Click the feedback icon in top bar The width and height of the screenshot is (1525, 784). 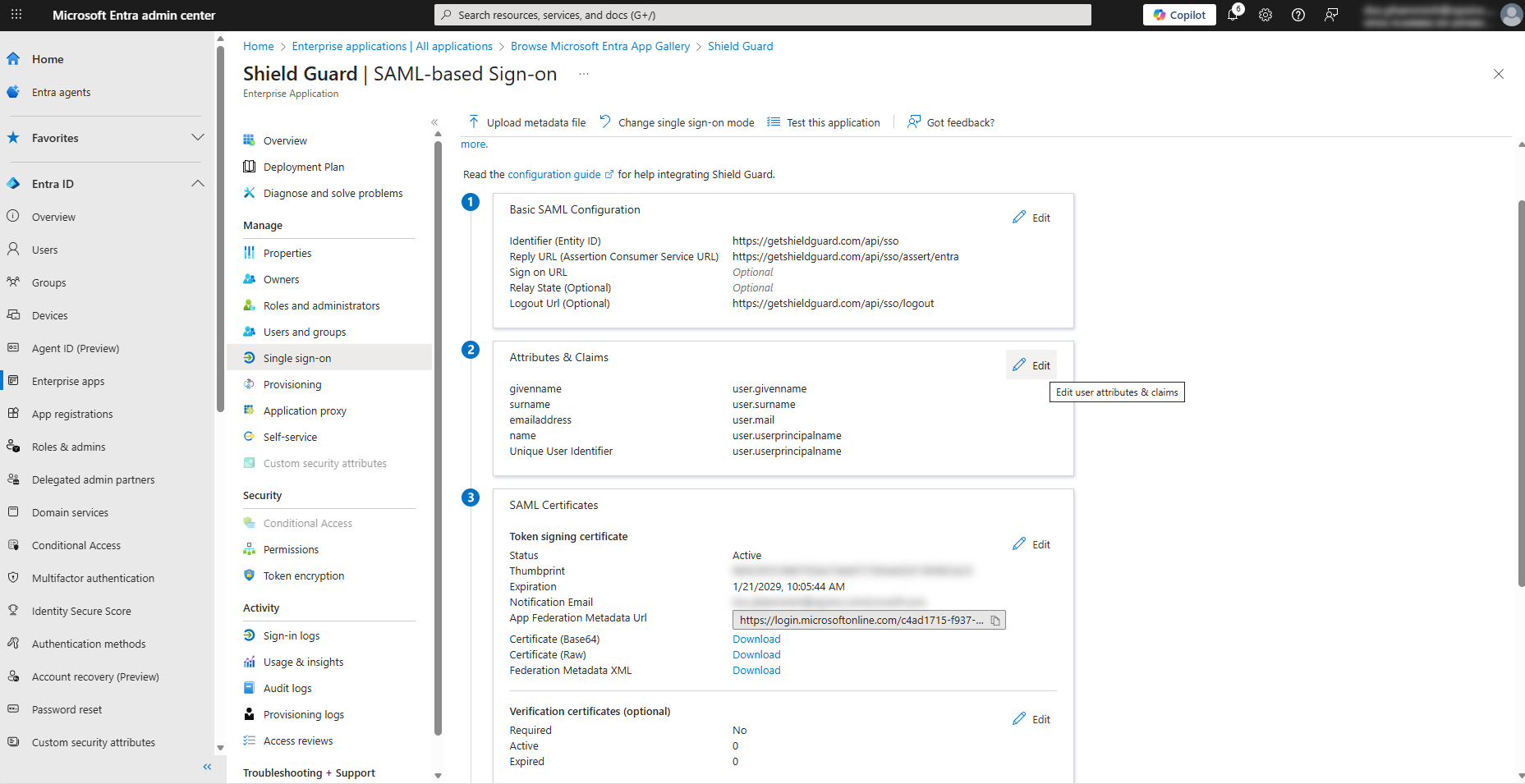pos(1331,15)
